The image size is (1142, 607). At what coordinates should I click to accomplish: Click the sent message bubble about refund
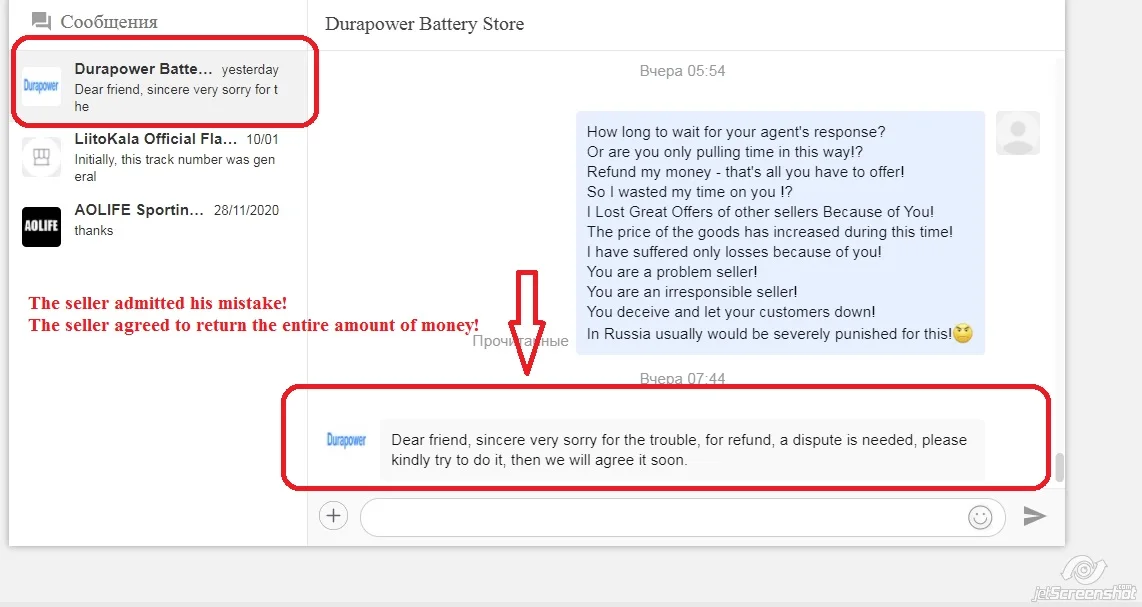[x=780, y=233]
